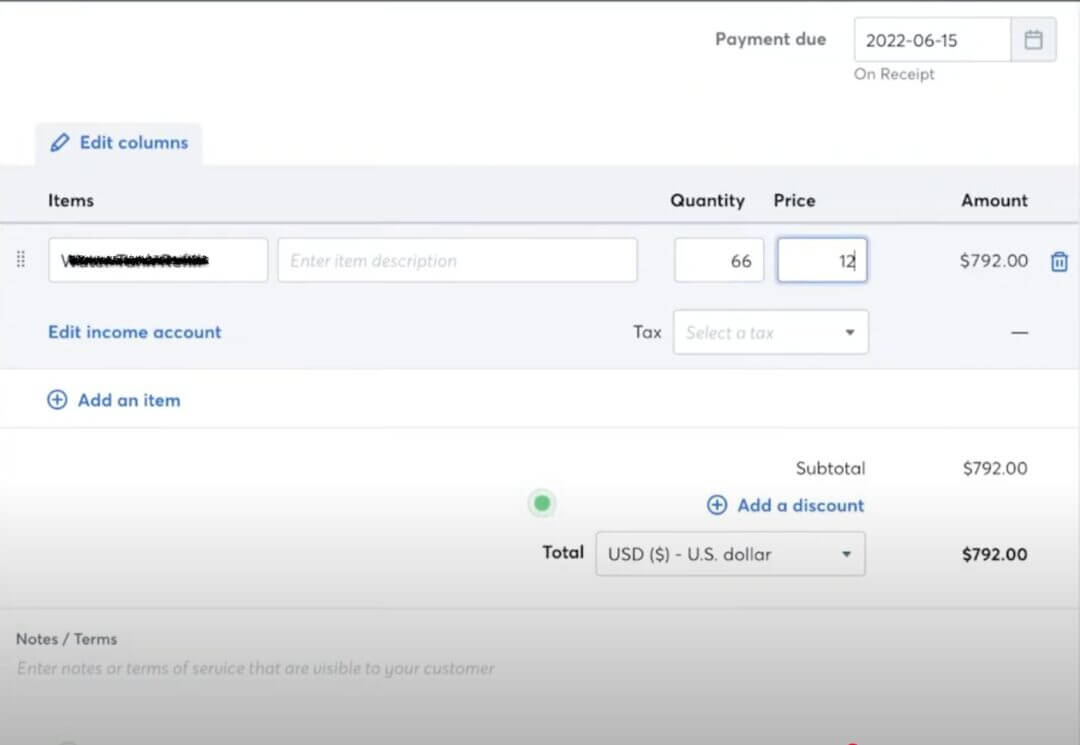The image size is (1080, 745).
Task: Click Add an item
Action: pyautogui.click(x=127, y=400)
